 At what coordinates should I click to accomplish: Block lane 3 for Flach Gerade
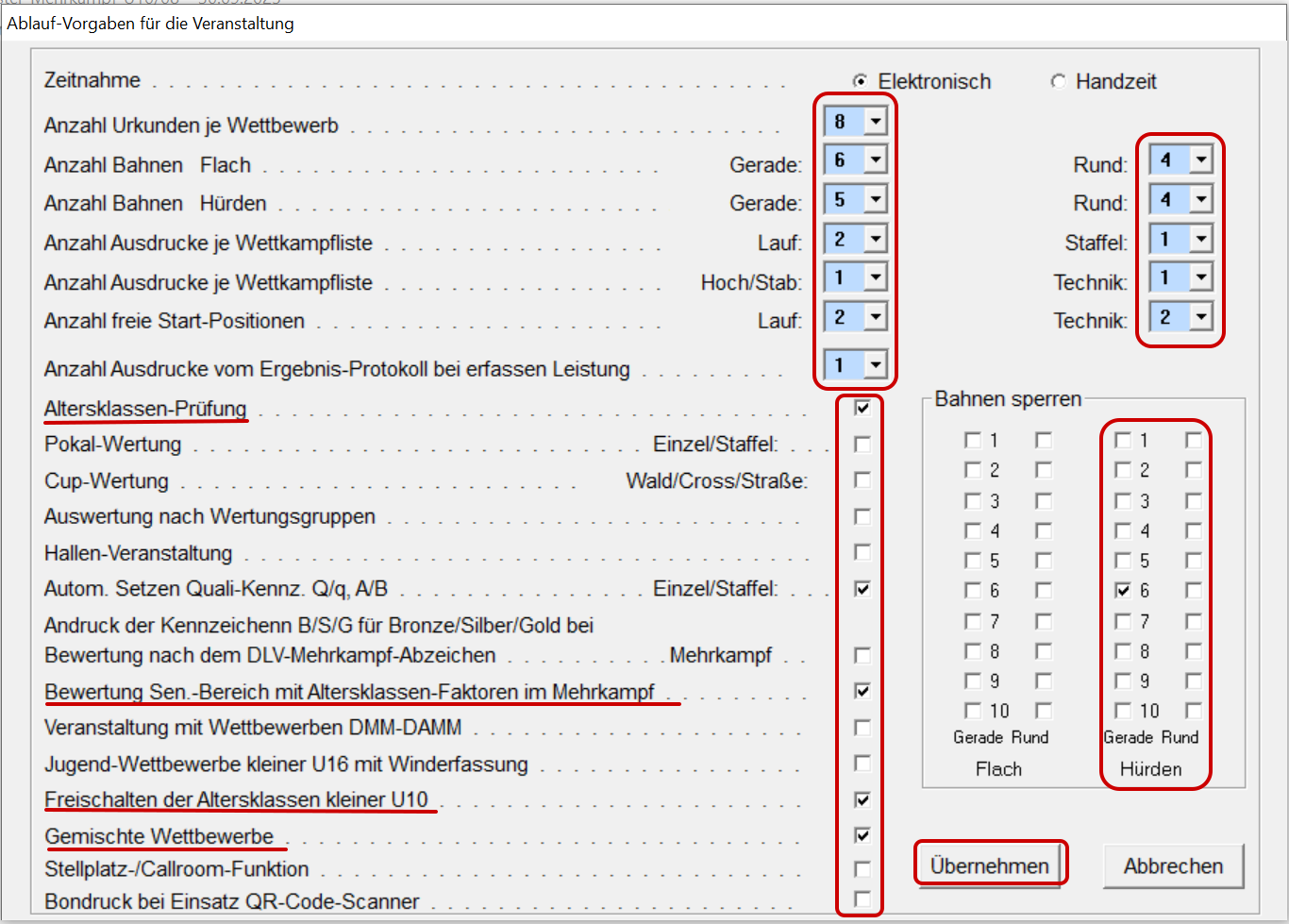[973, 501]
